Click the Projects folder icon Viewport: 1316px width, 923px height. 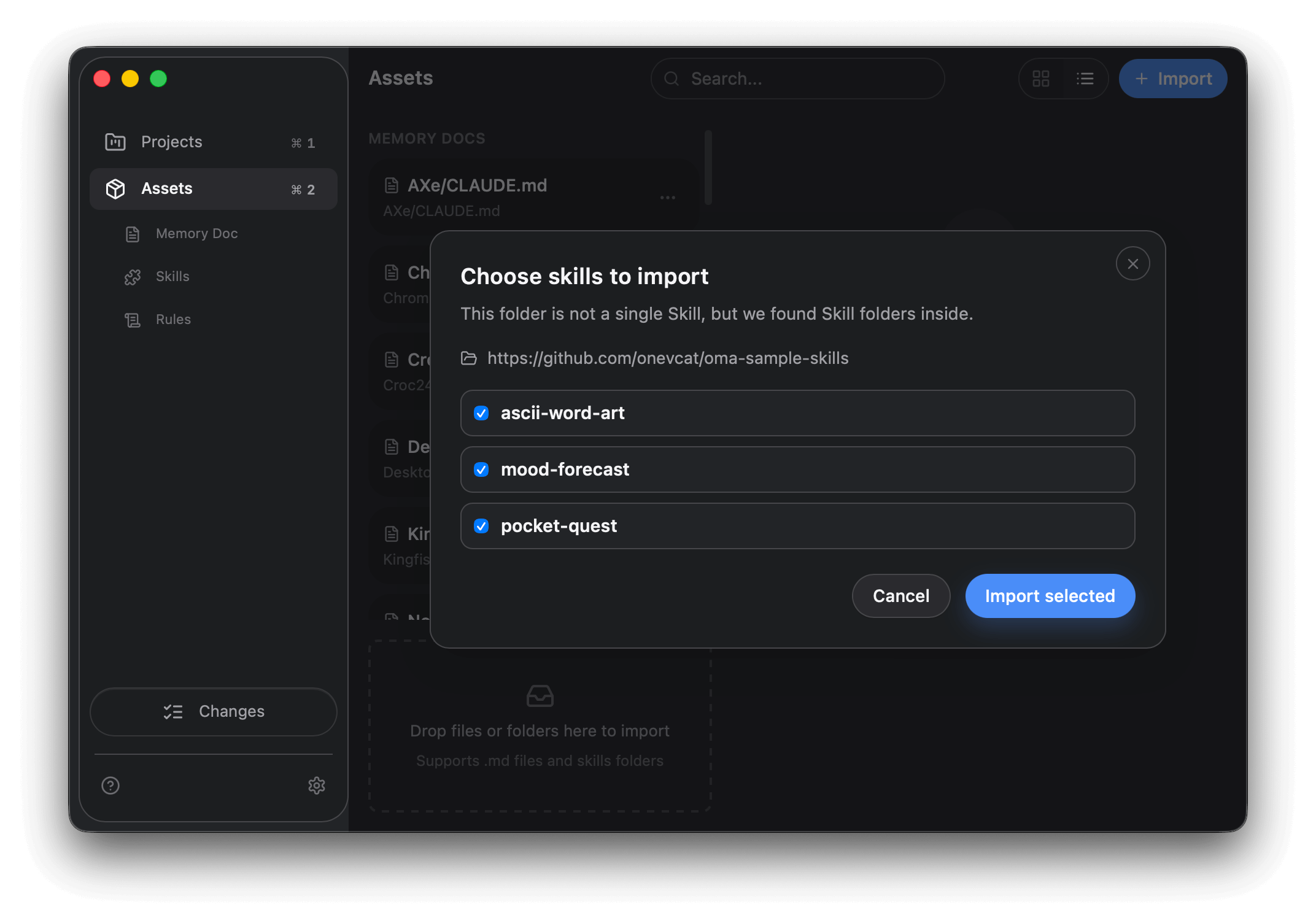coord(115,142)
